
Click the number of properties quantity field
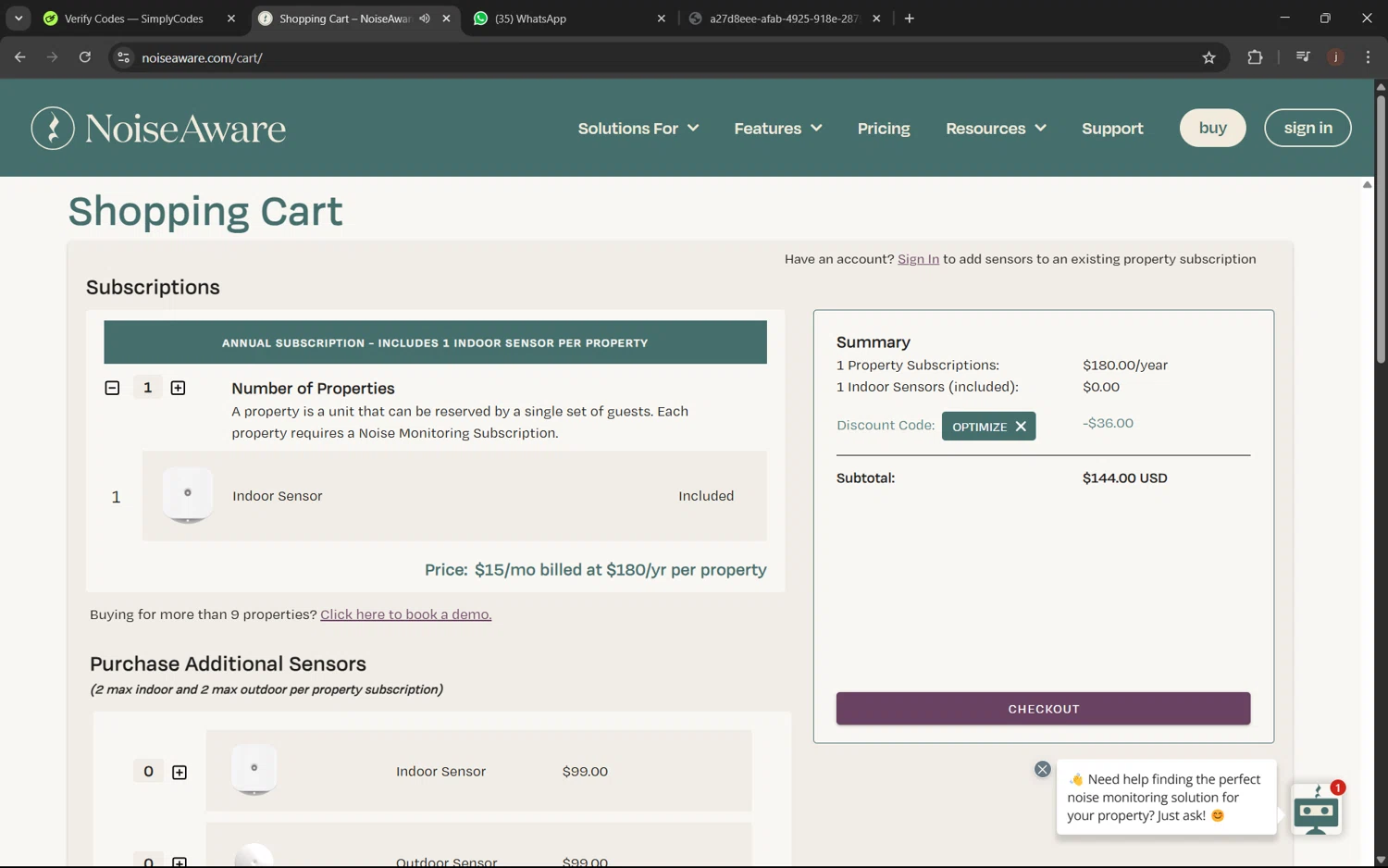click(x=147, y=388)
